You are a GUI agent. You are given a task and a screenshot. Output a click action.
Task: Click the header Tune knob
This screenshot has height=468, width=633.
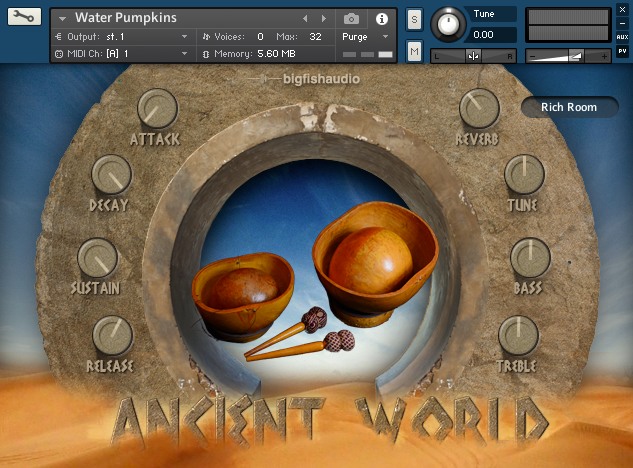448,23
